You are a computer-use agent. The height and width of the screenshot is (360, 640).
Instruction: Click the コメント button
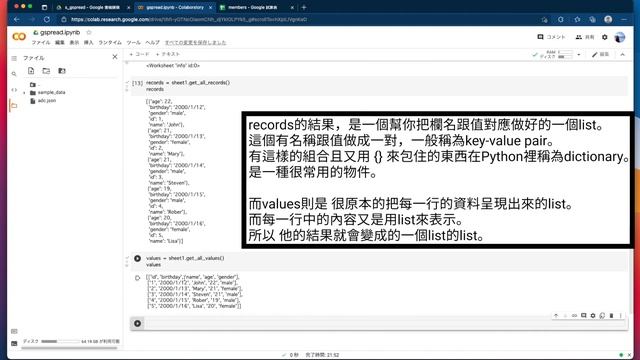pos(551,37)
